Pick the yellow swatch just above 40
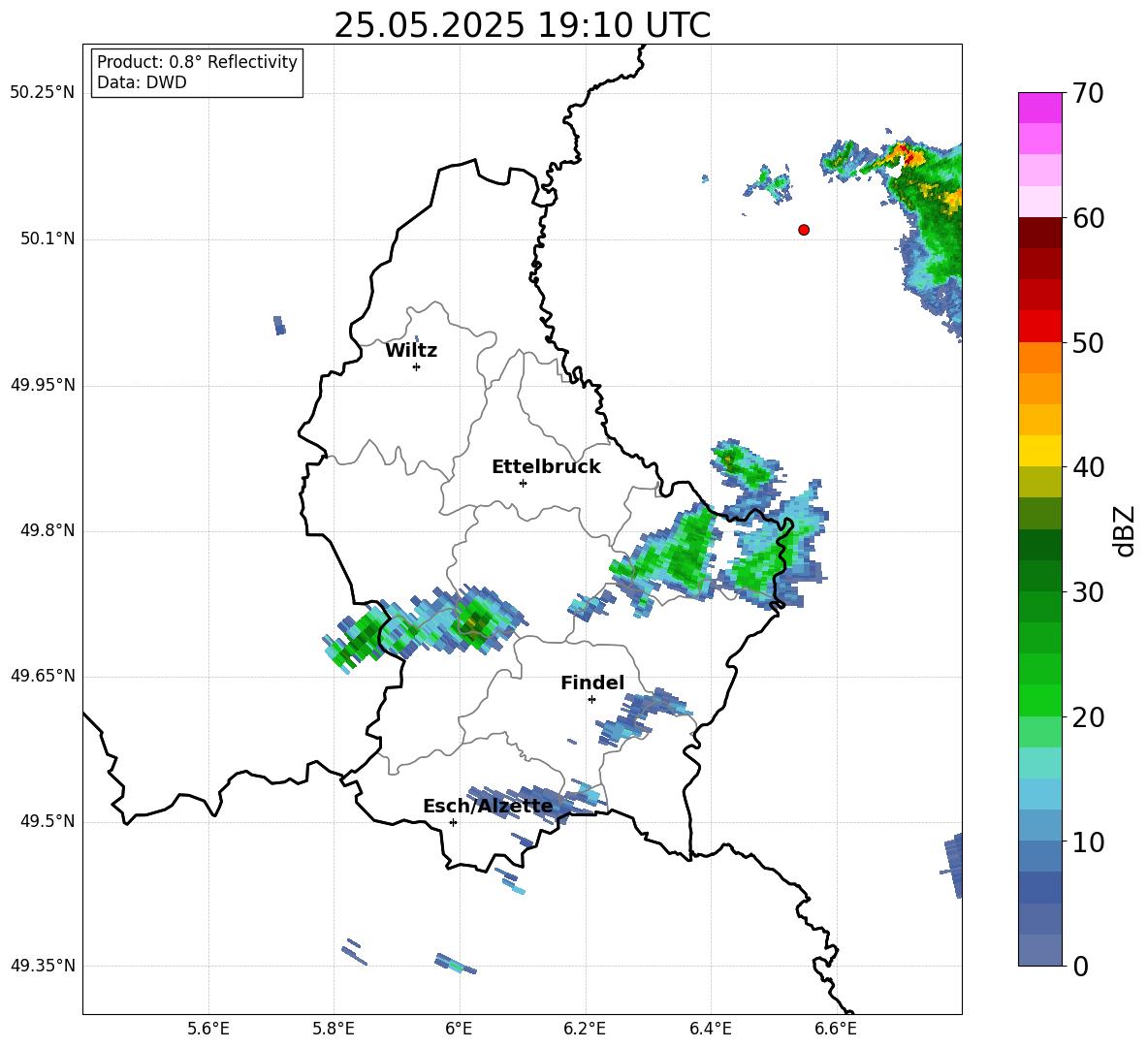The width and height of the screenshot is (1148, 1048). point(1039,451)
